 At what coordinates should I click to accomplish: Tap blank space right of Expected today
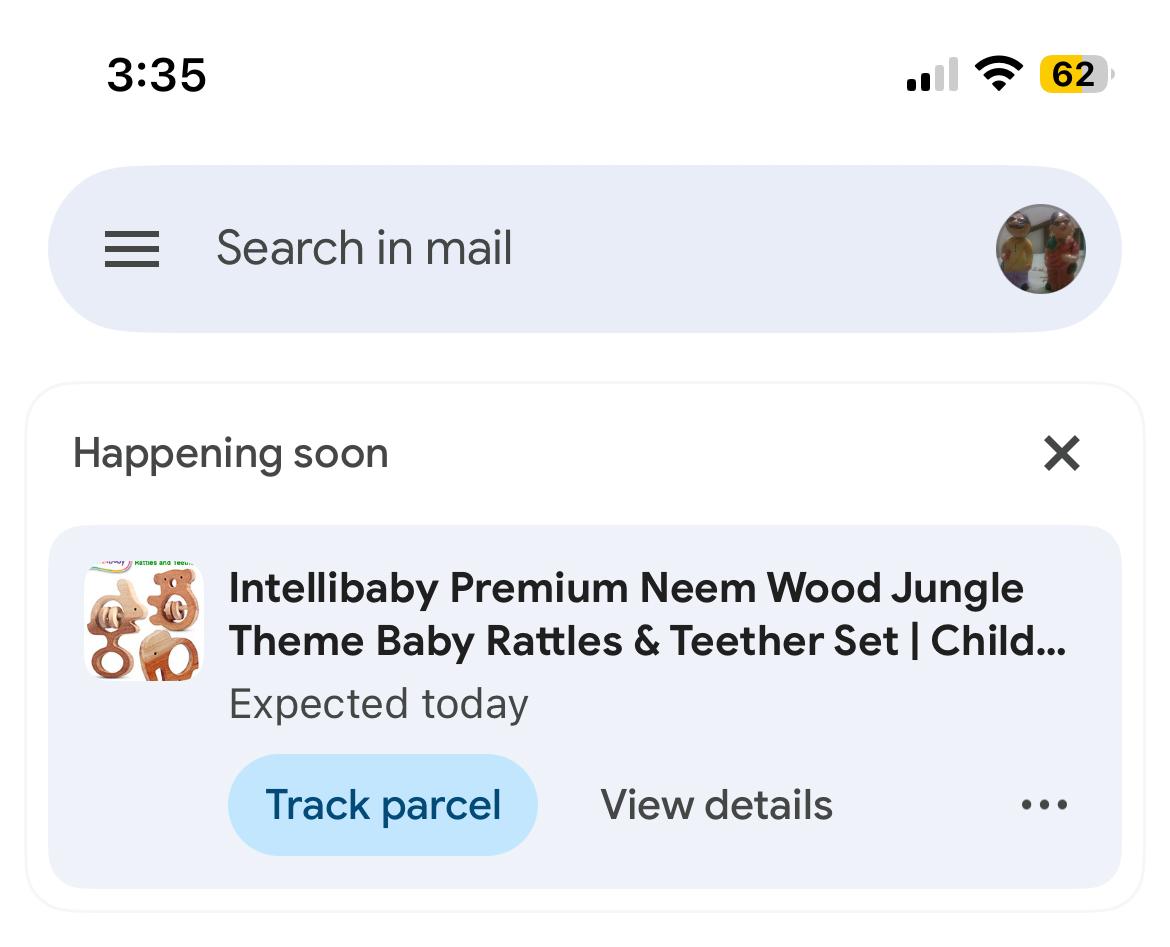[800, 704]
